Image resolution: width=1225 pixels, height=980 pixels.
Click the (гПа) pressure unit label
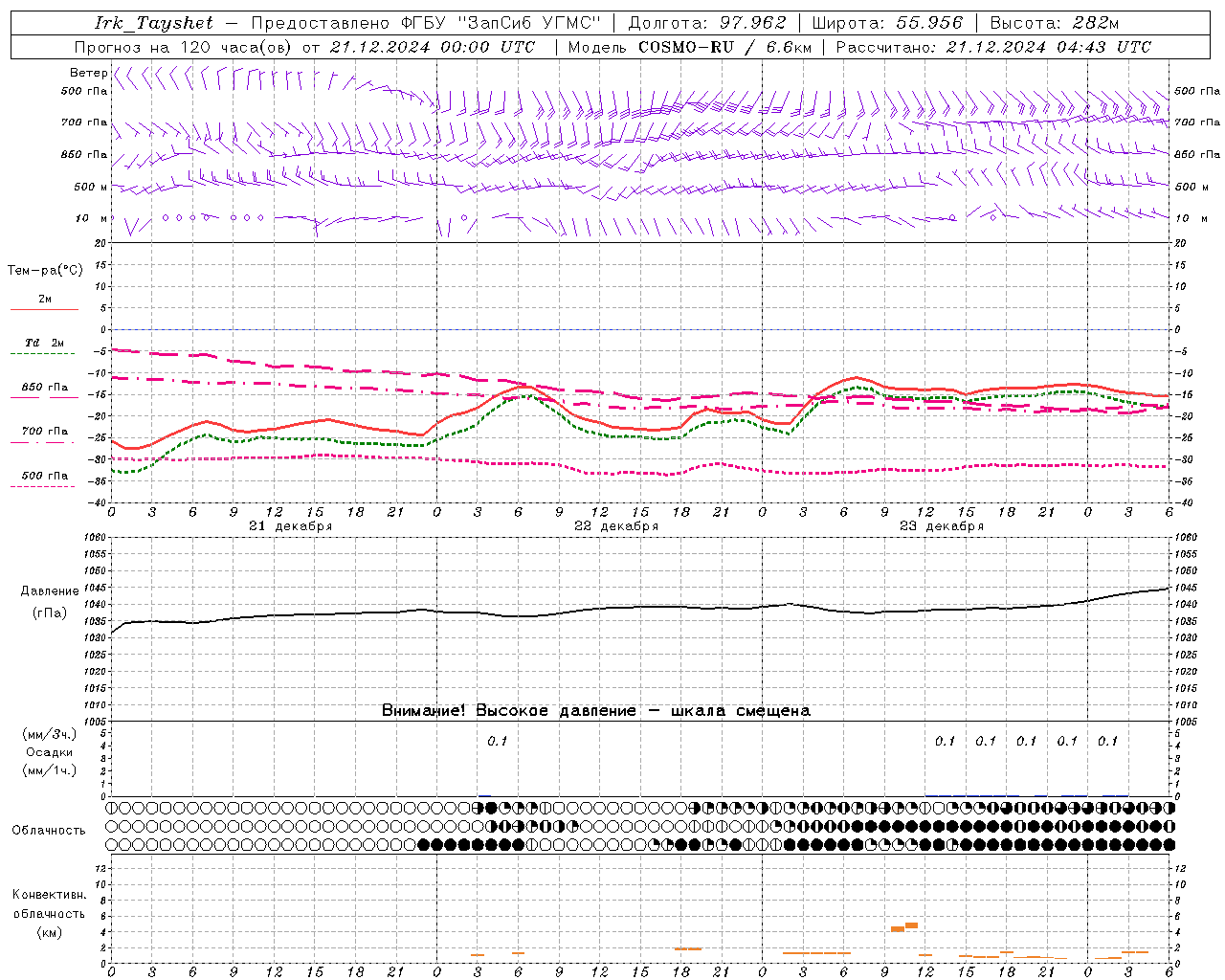[50, 612]
